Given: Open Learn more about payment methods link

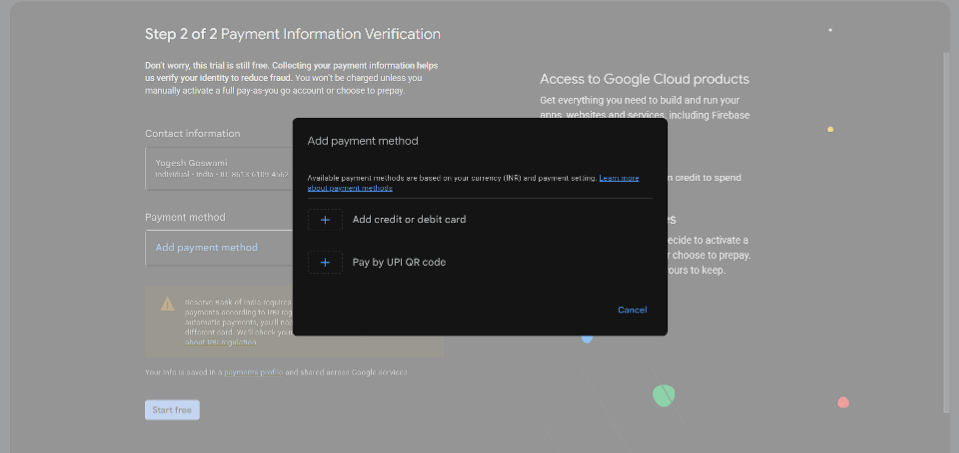Looking at the screenshot, I should (x=473, y=183).
